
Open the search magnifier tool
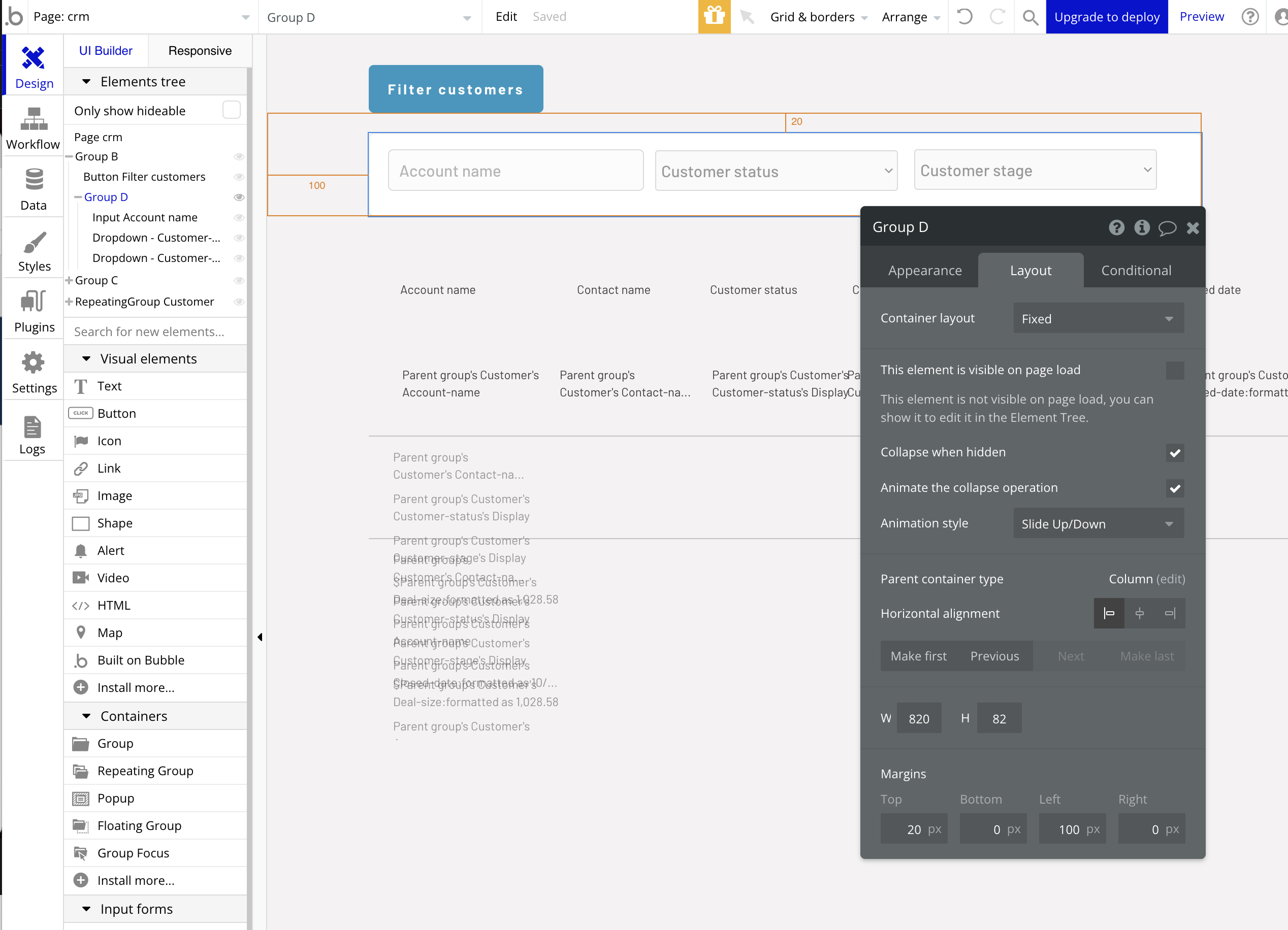coord(1030,17)
